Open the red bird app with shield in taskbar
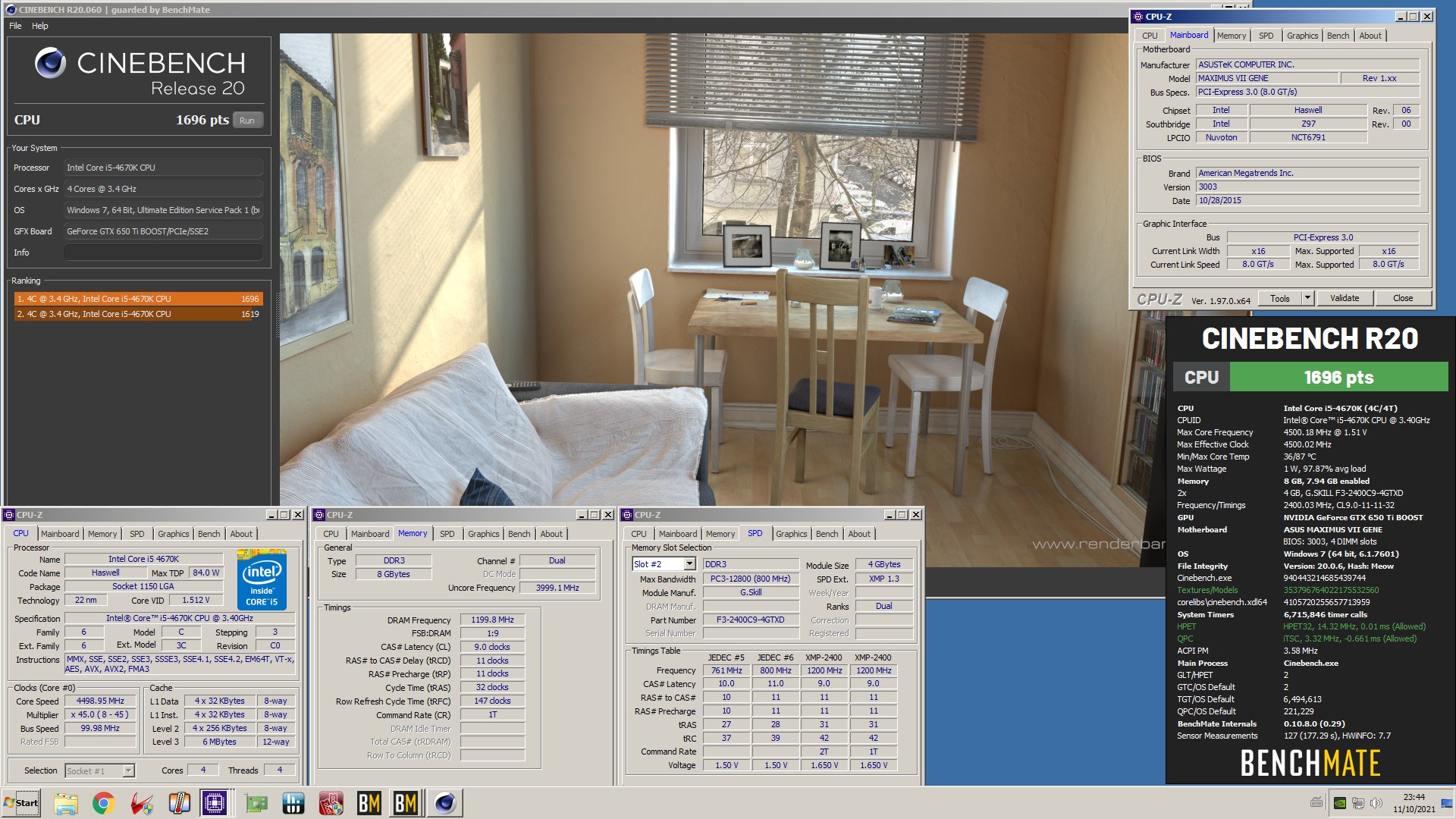The height and width of the screenshot is (819, 1456). (x=142, y=803)
